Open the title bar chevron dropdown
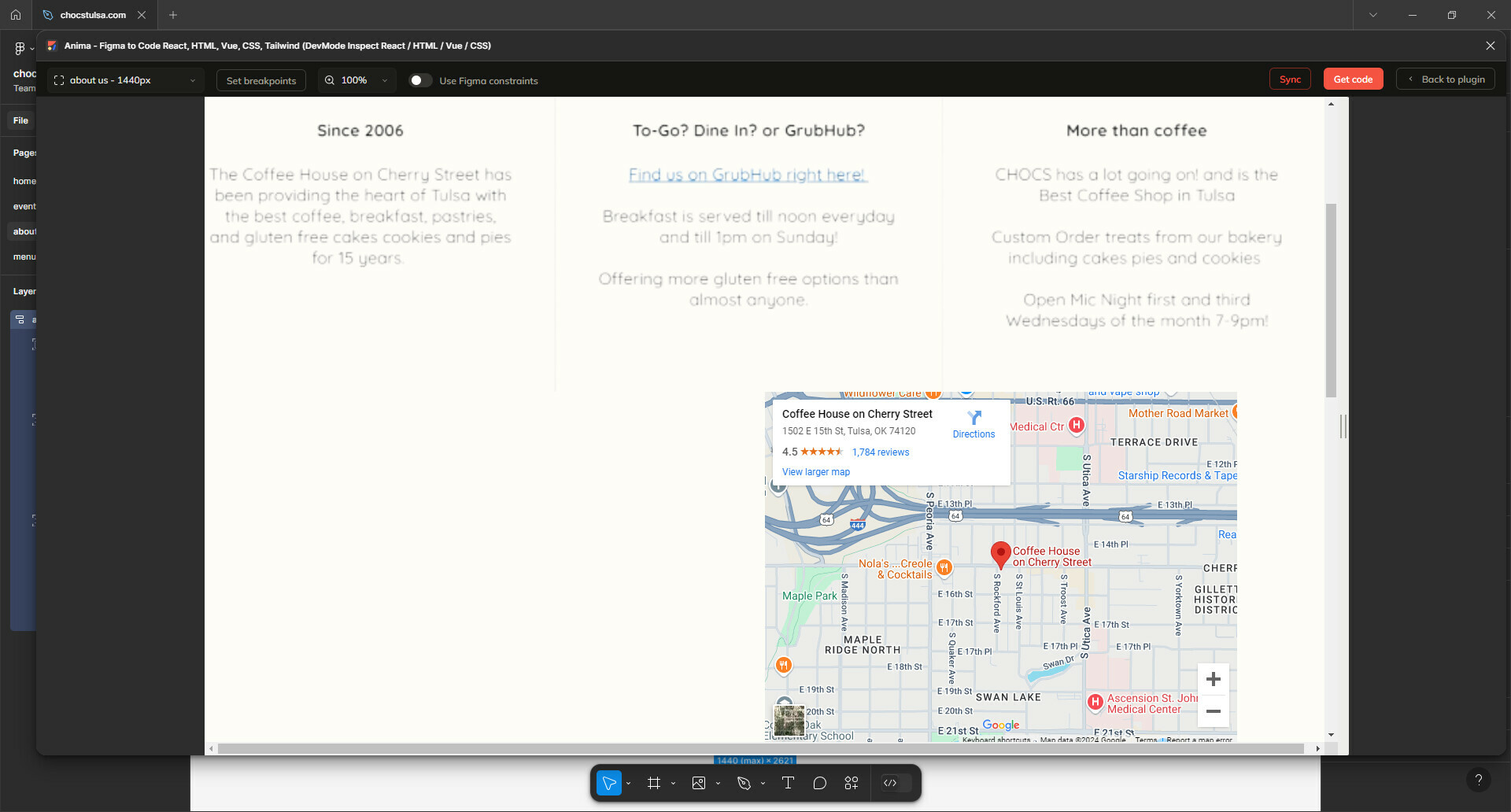The height and width of the screenshot is (812, 1511). pyautogui.click(x=1373, y=15)
